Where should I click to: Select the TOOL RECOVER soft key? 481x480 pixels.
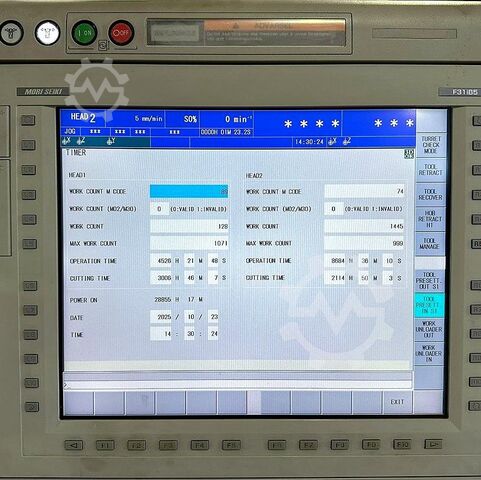430,194
